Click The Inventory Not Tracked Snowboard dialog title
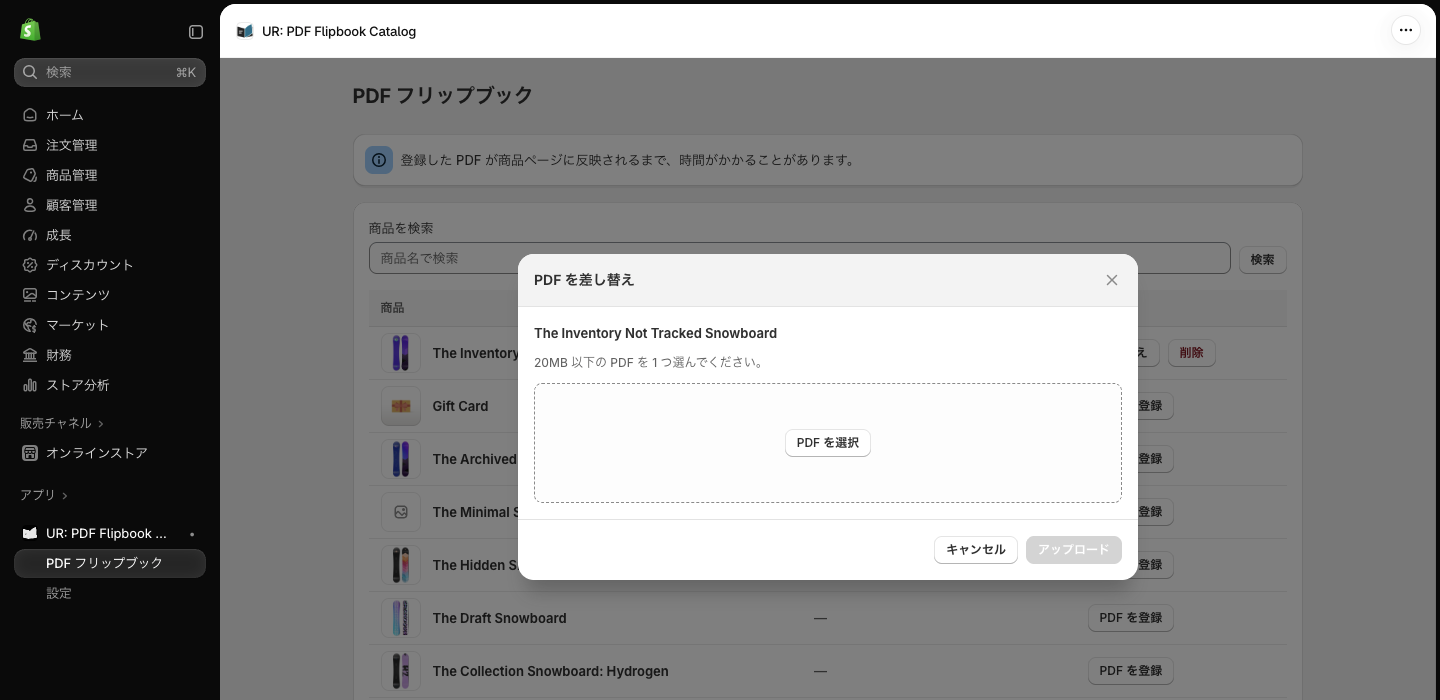This screenshot has height=700, width=1440. 656,333
